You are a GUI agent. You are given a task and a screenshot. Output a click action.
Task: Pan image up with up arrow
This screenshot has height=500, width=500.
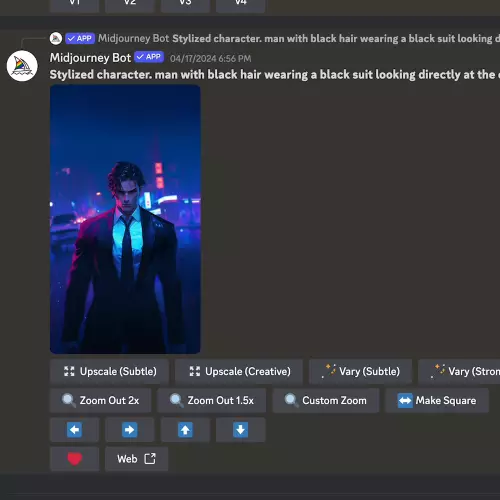tap(185, 430)
